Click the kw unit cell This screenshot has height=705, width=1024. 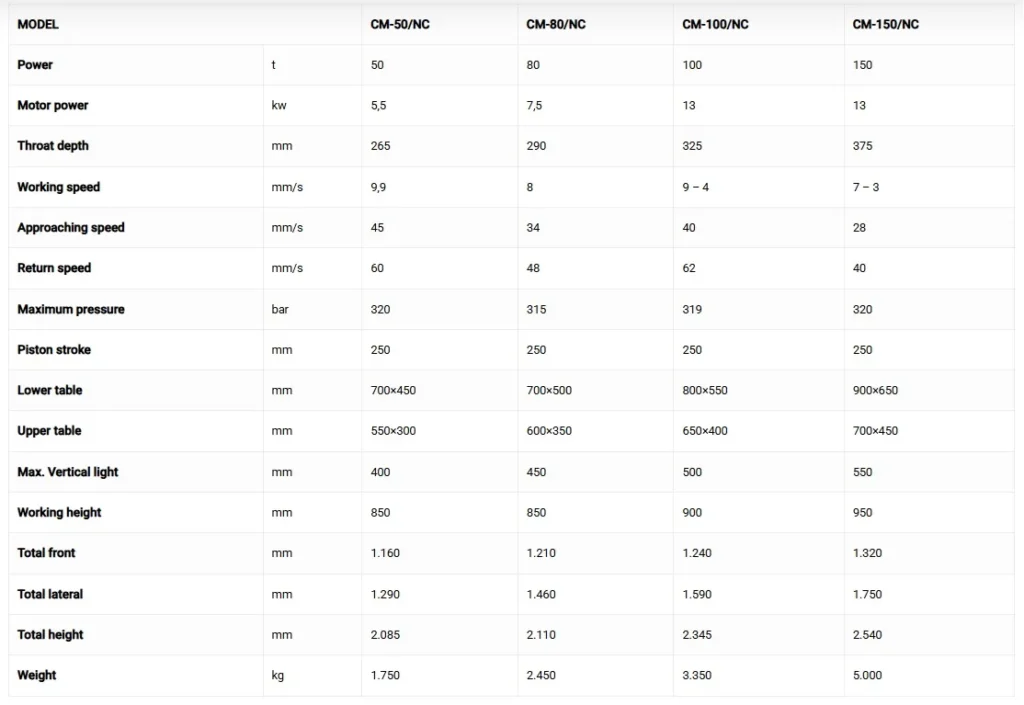pyautogui.click(x=279, y=105)
